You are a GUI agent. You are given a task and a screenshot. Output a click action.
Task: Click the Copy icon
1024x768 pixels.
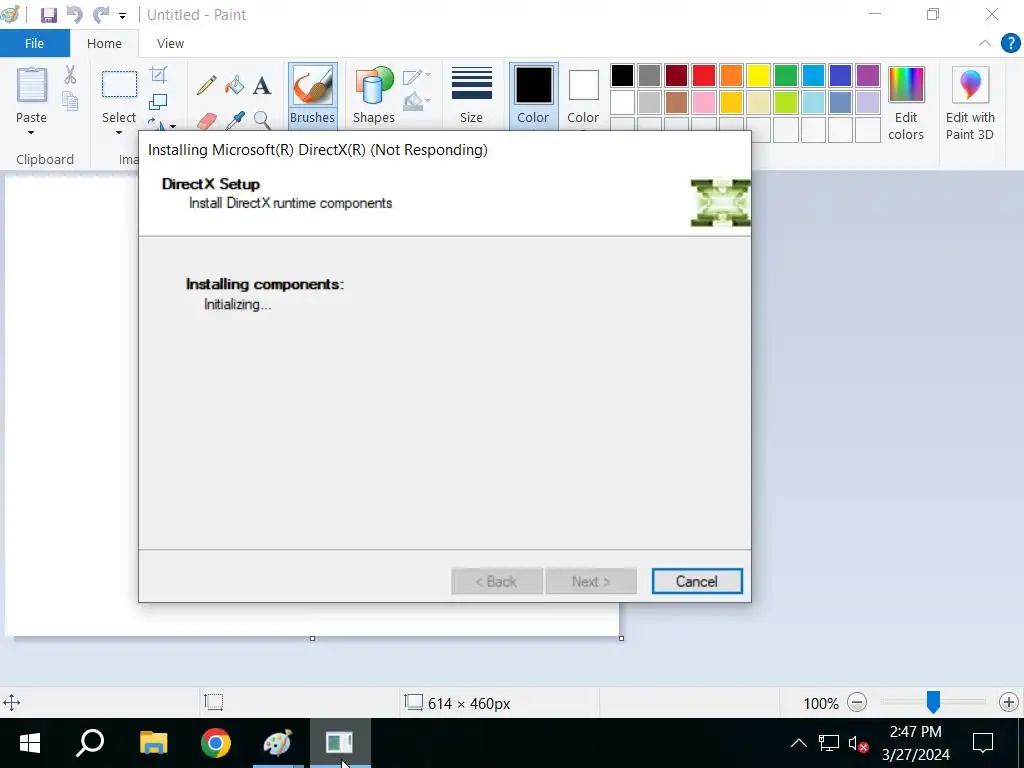70,101
